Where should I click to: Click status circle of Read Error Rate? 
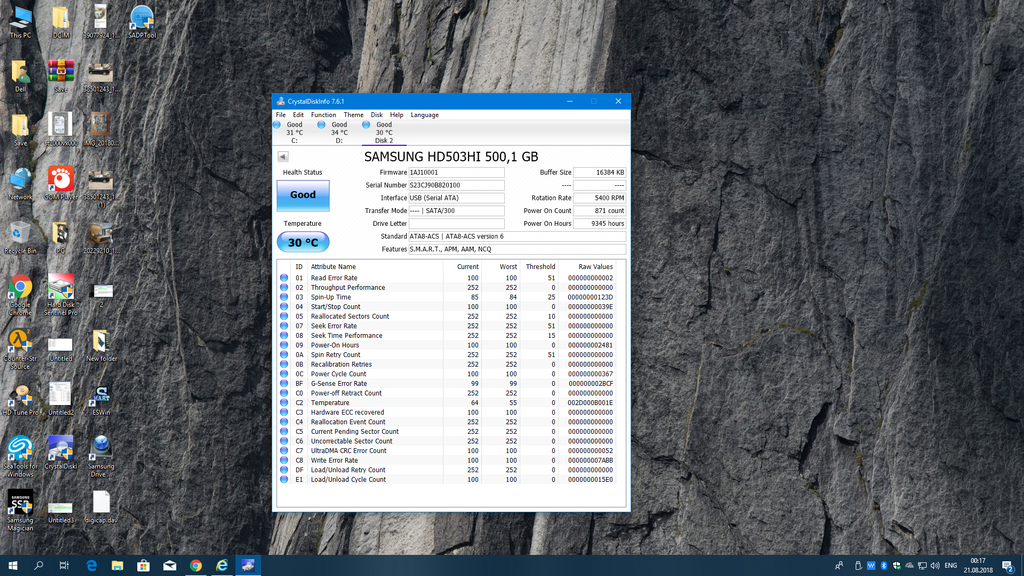coord(284,278)
